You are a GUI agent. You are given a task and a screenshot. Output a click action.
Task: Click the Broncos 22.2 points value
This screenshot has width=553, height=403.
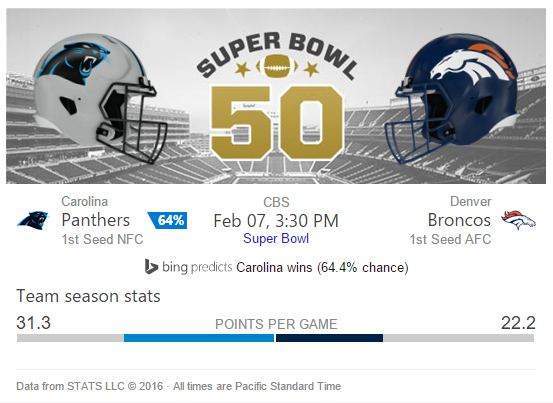[518, 323]
